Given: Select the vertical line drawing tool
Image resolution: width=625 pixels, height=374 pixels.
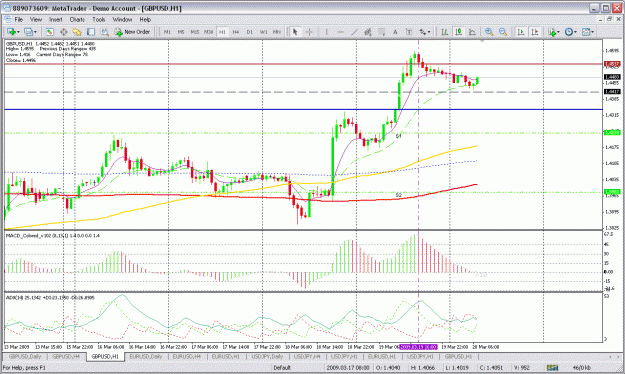Looking at the screenshot, I should [x=326, y=32].
